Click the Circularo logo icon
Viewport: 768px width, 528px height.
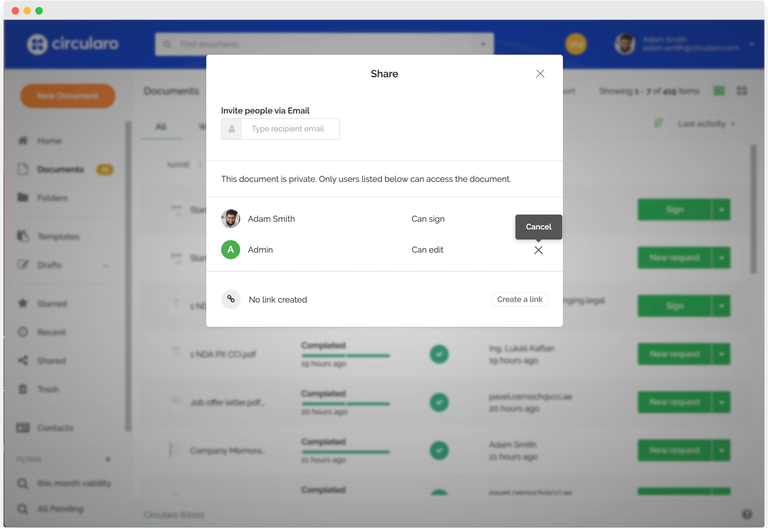tap(37, 44)
